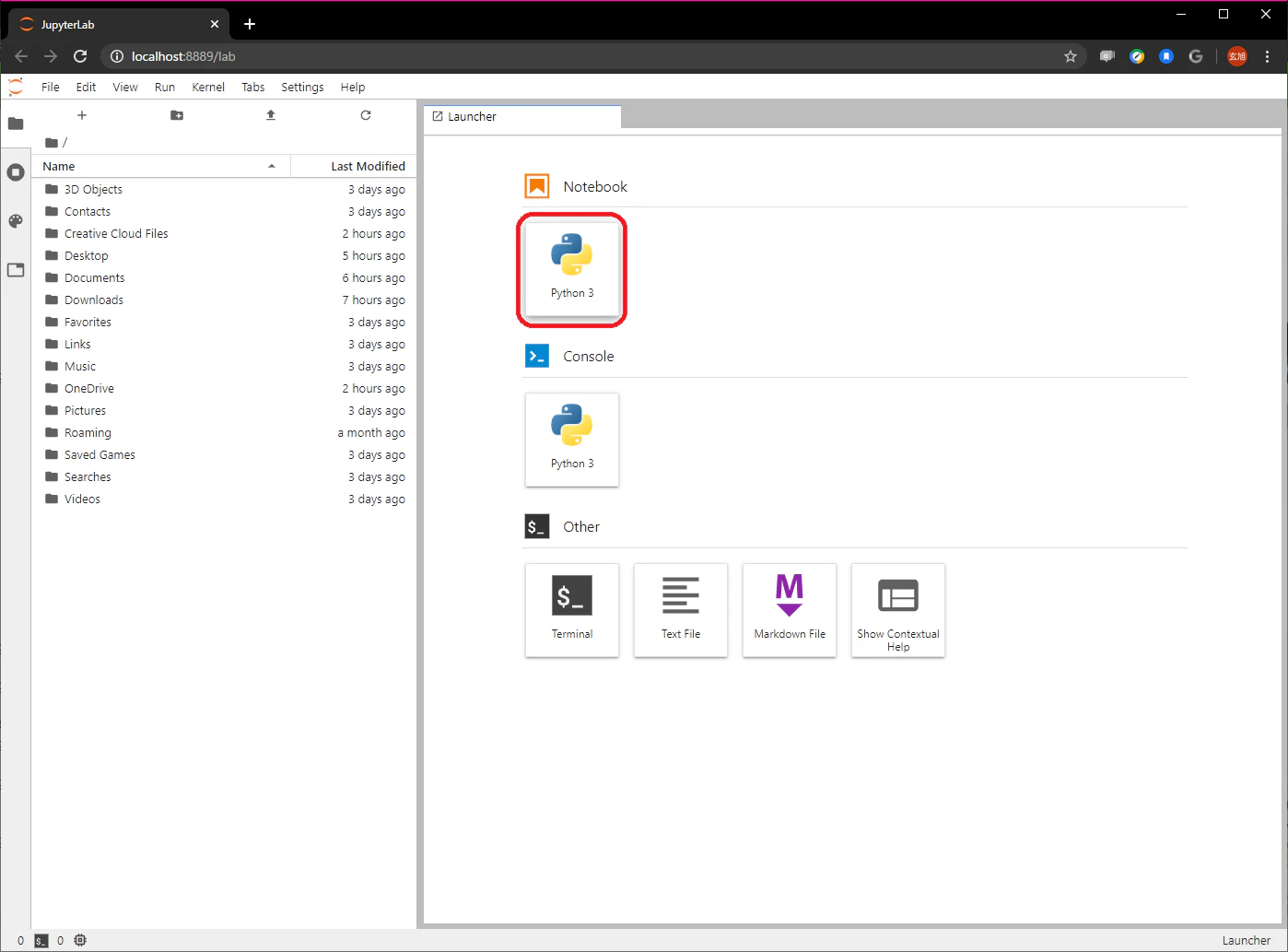The width and height of the screenshot is (1288, 952).
Task: Select the Creative Cloud Files folder
Action: (224, 233)
